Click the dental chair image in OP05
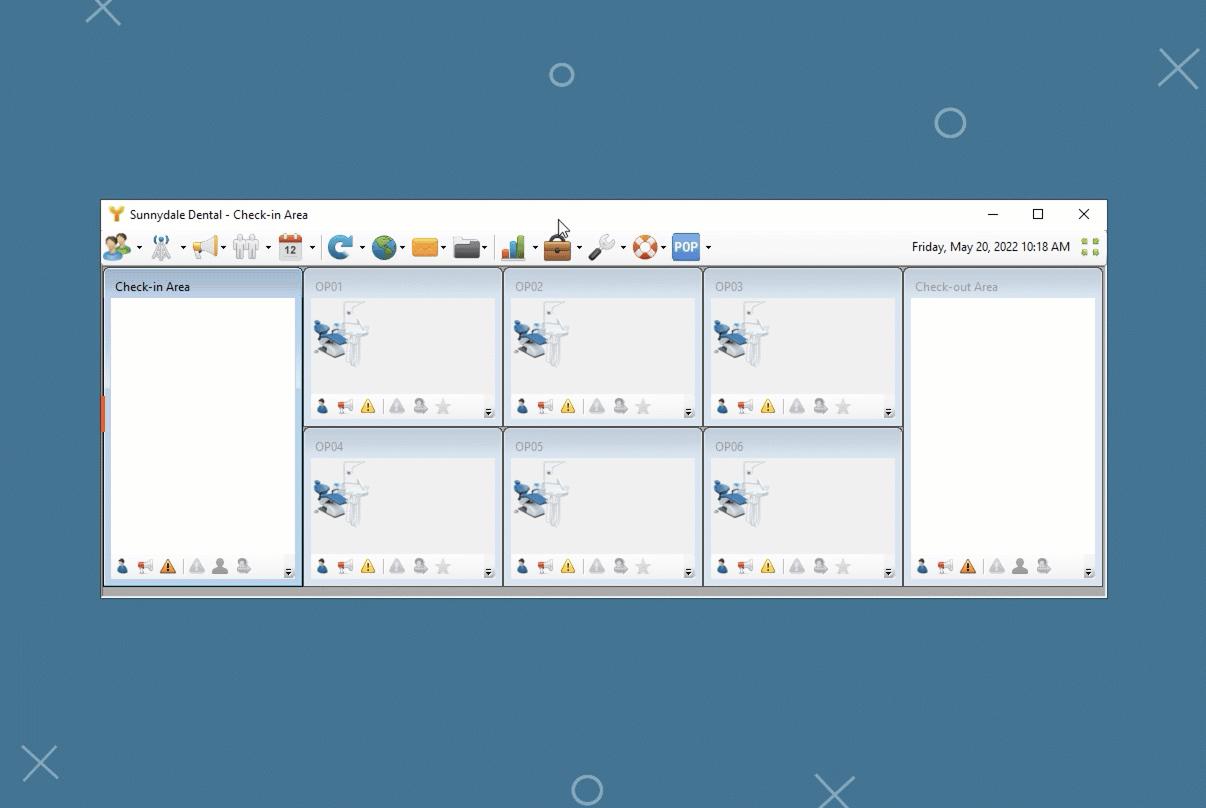This screenshot has width=1206, height=808. click(x=542, y=494)
